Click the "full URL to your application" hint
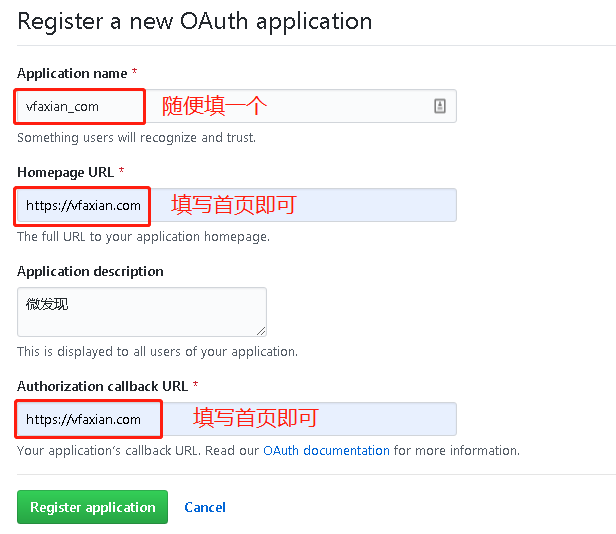The height and width of the screenshot is (534, 616). 143,237
